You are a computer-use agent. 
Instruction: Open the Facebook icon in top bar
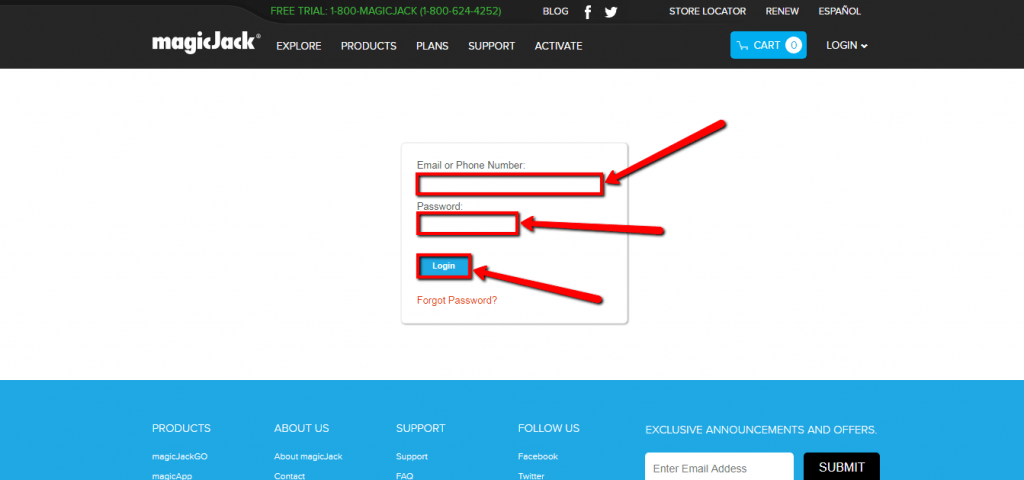point(588,12)
